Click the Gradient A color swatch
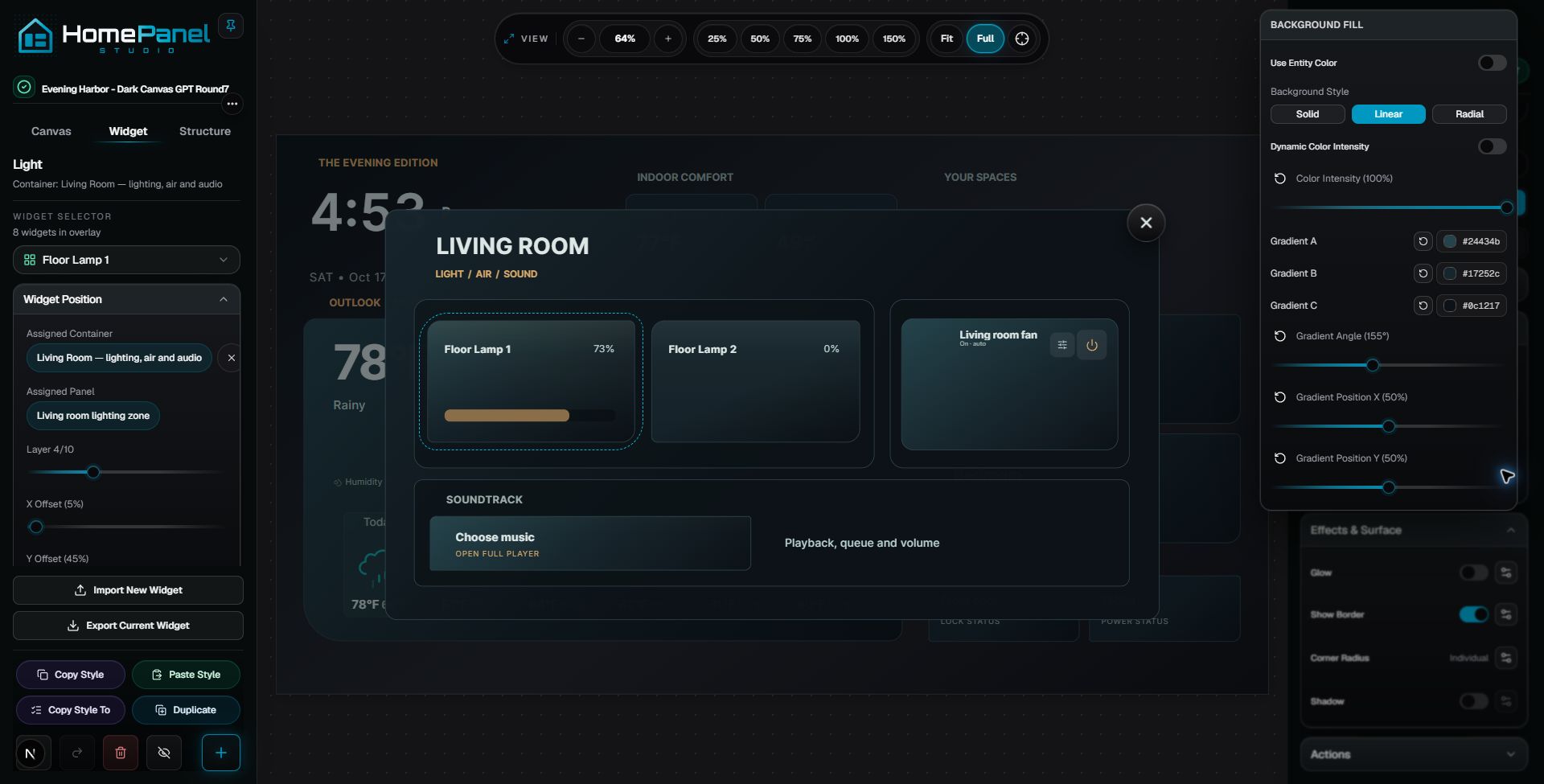This screenshot has height=784, width=1544. [1450, 241]
